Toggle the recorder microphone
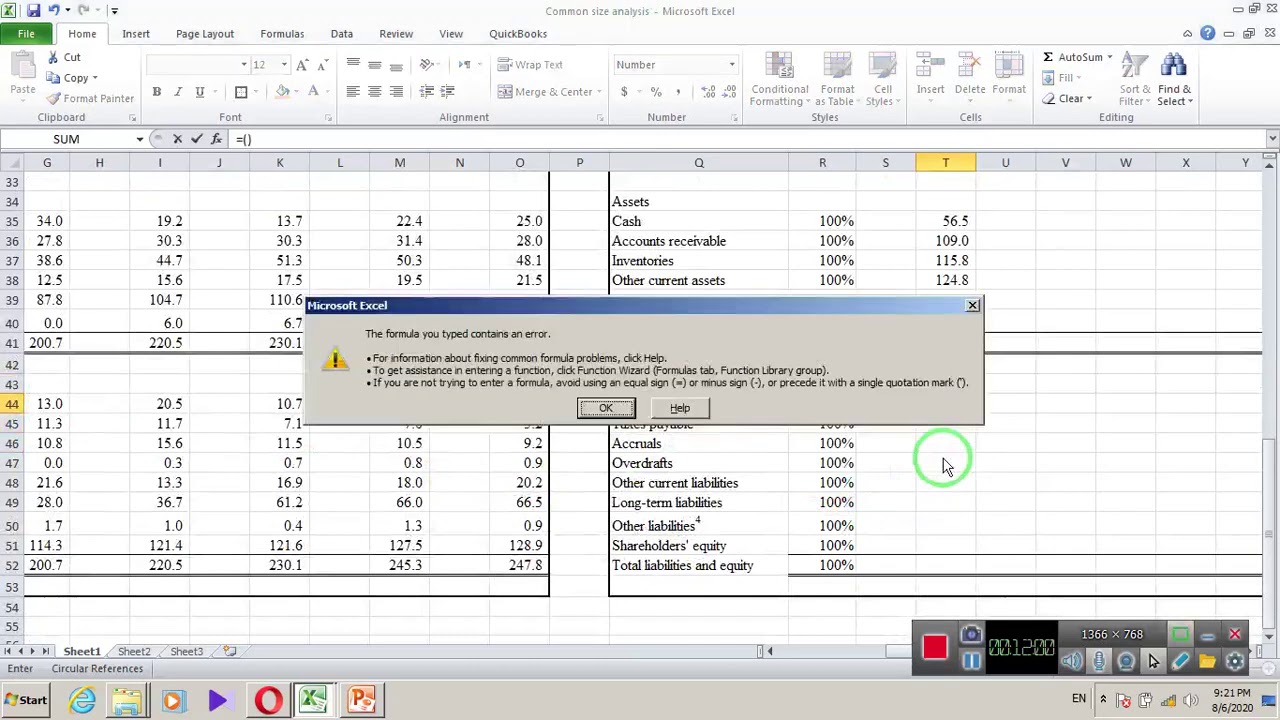This screenshot has width=1280, height=720. 1099,661
